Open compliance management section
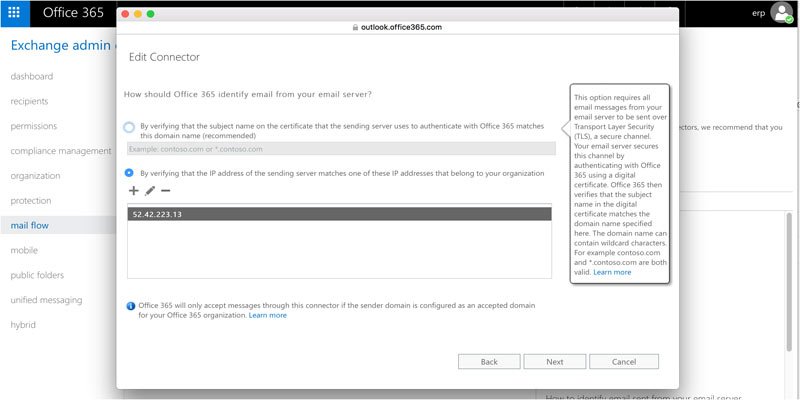 61,151
